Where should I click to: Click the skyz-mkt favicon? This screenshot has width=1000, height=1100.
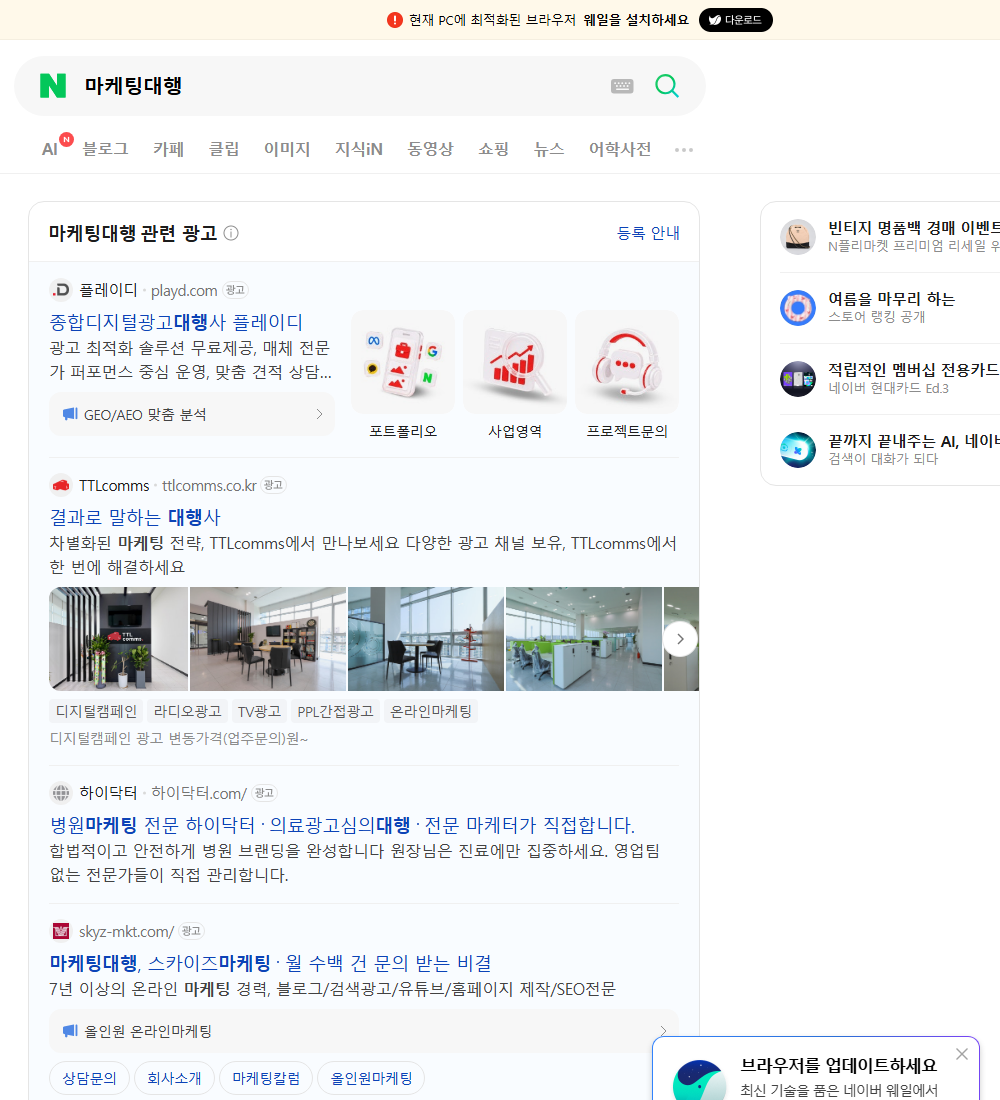(x=61, y=931)
